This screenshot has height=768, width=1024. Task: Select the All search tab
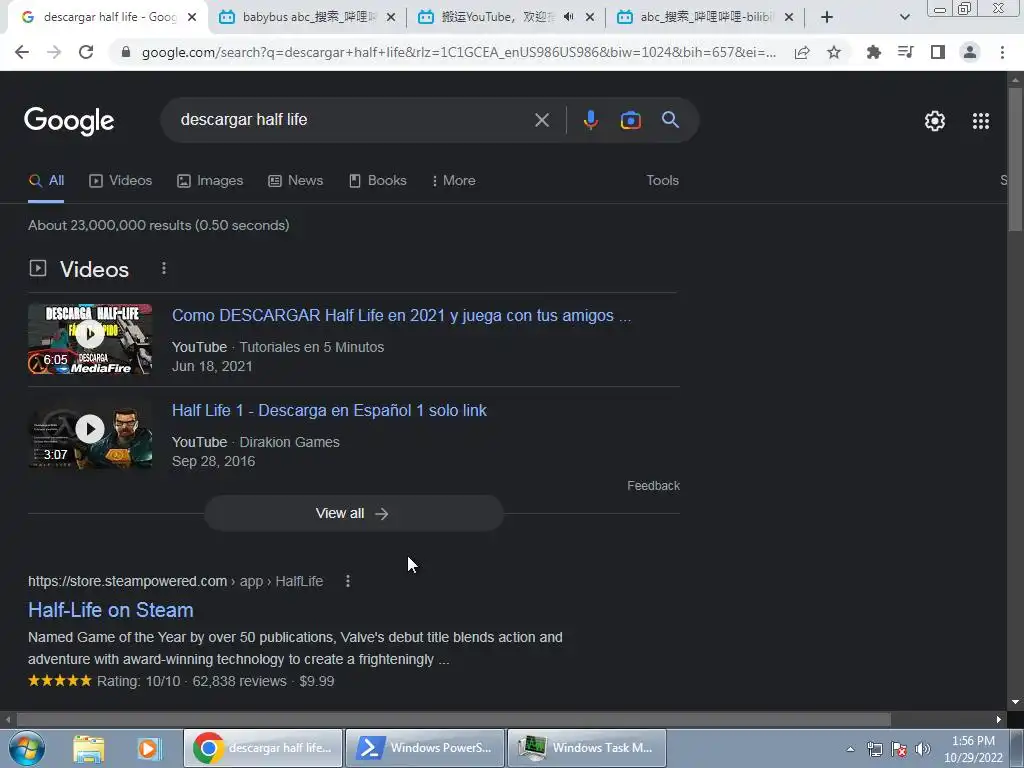[x=46, y=181]
